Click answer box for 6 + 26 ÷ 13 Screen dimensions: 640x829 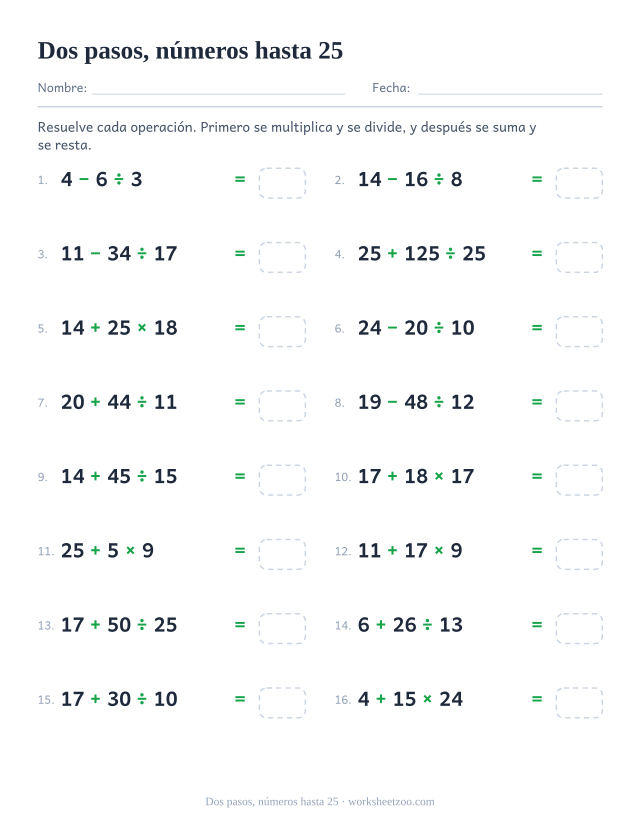pyautogui.click(x=579, y=629)
